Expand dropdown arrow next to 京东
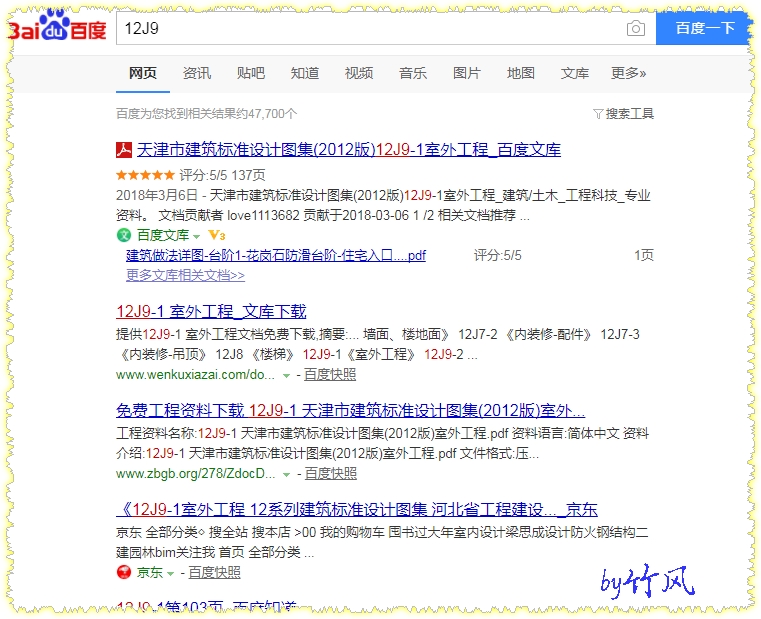761x619 pixels. (x=170, y=574)
